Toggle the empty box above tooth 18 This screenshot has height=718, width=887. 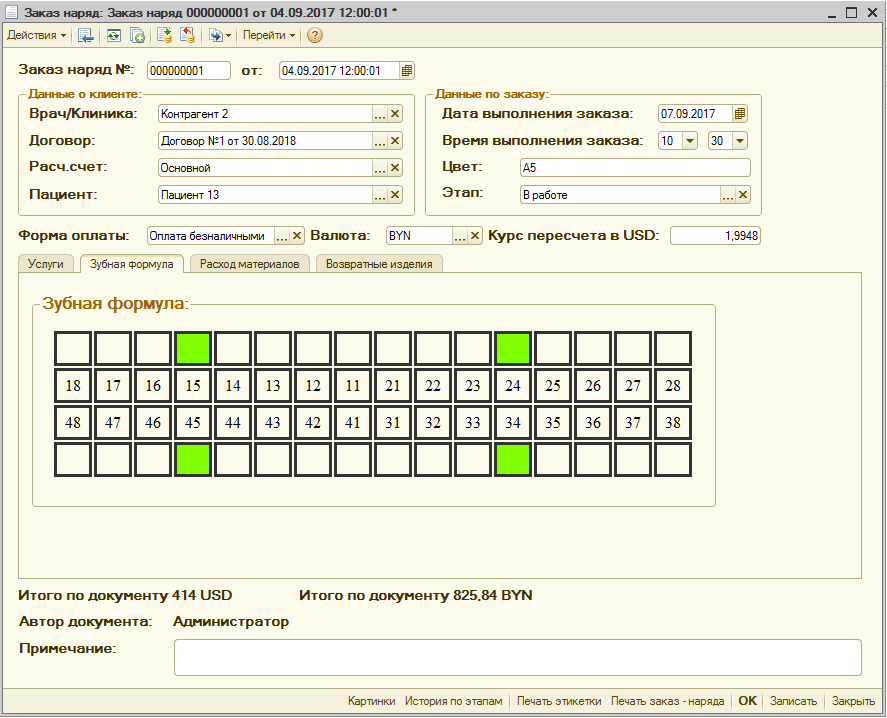click(73, 348)
